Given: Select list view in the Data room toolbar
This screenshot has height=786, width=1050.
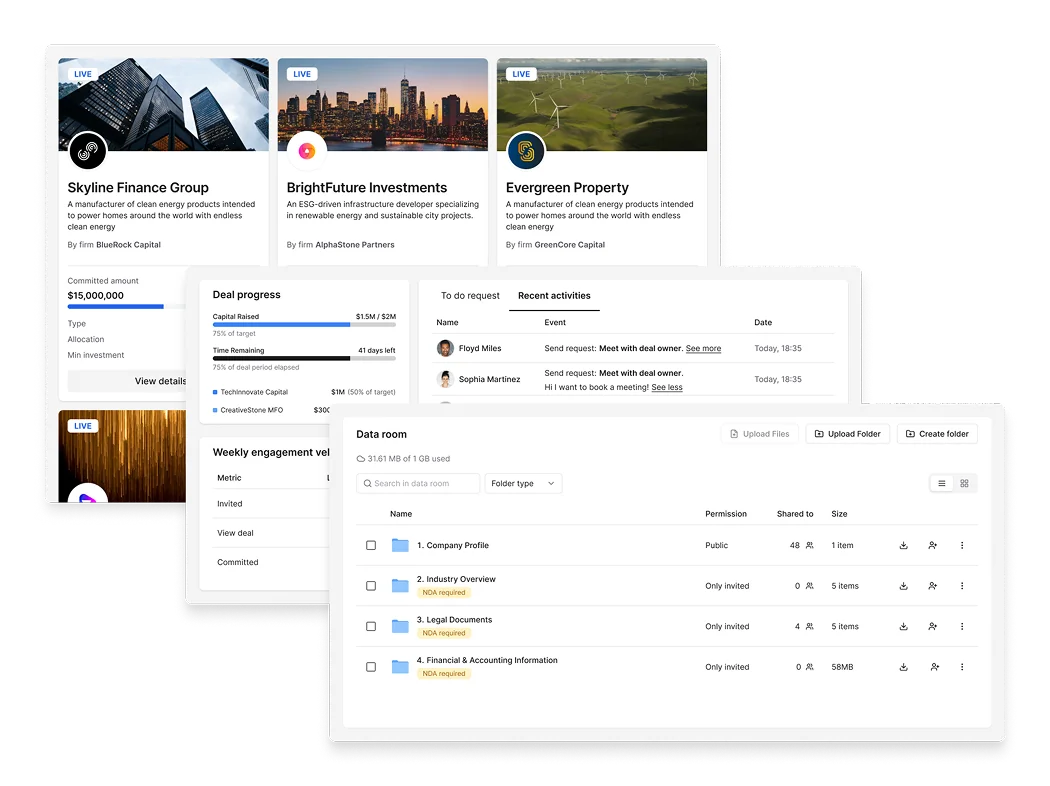Looking at the screenshot, I should (940, 483).
